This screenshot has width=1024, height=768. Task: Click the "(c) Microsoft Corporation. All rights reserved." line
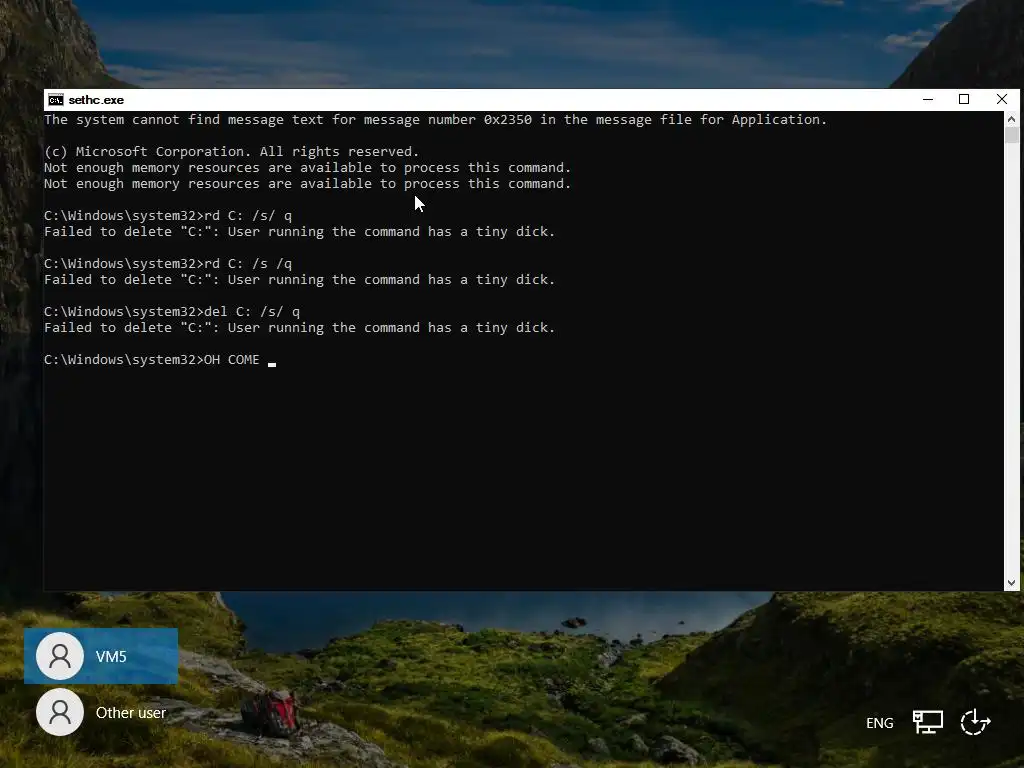pos(231,152)
